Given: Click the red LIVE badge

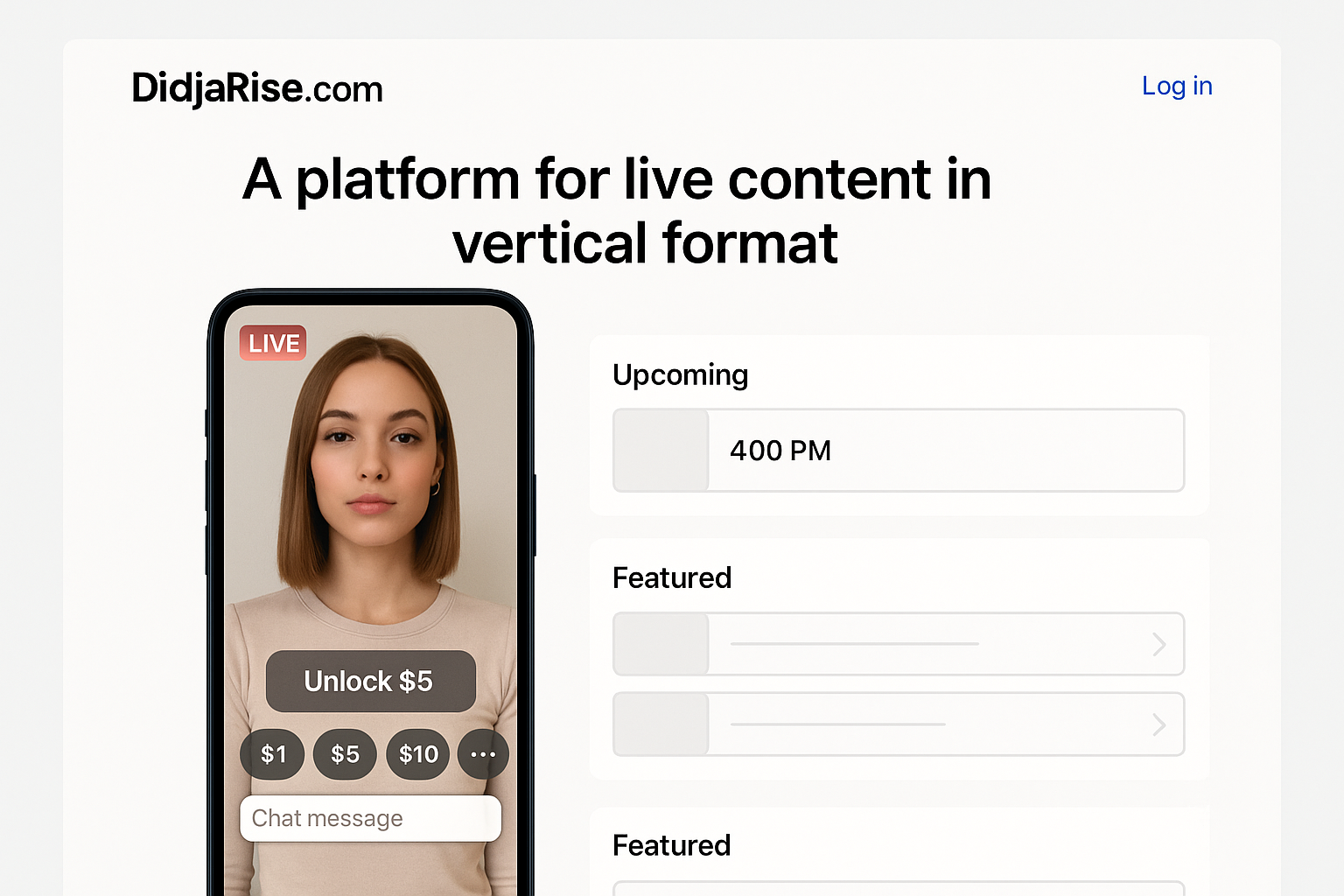Looking at the screenshot, I should (x=273, y=343).
